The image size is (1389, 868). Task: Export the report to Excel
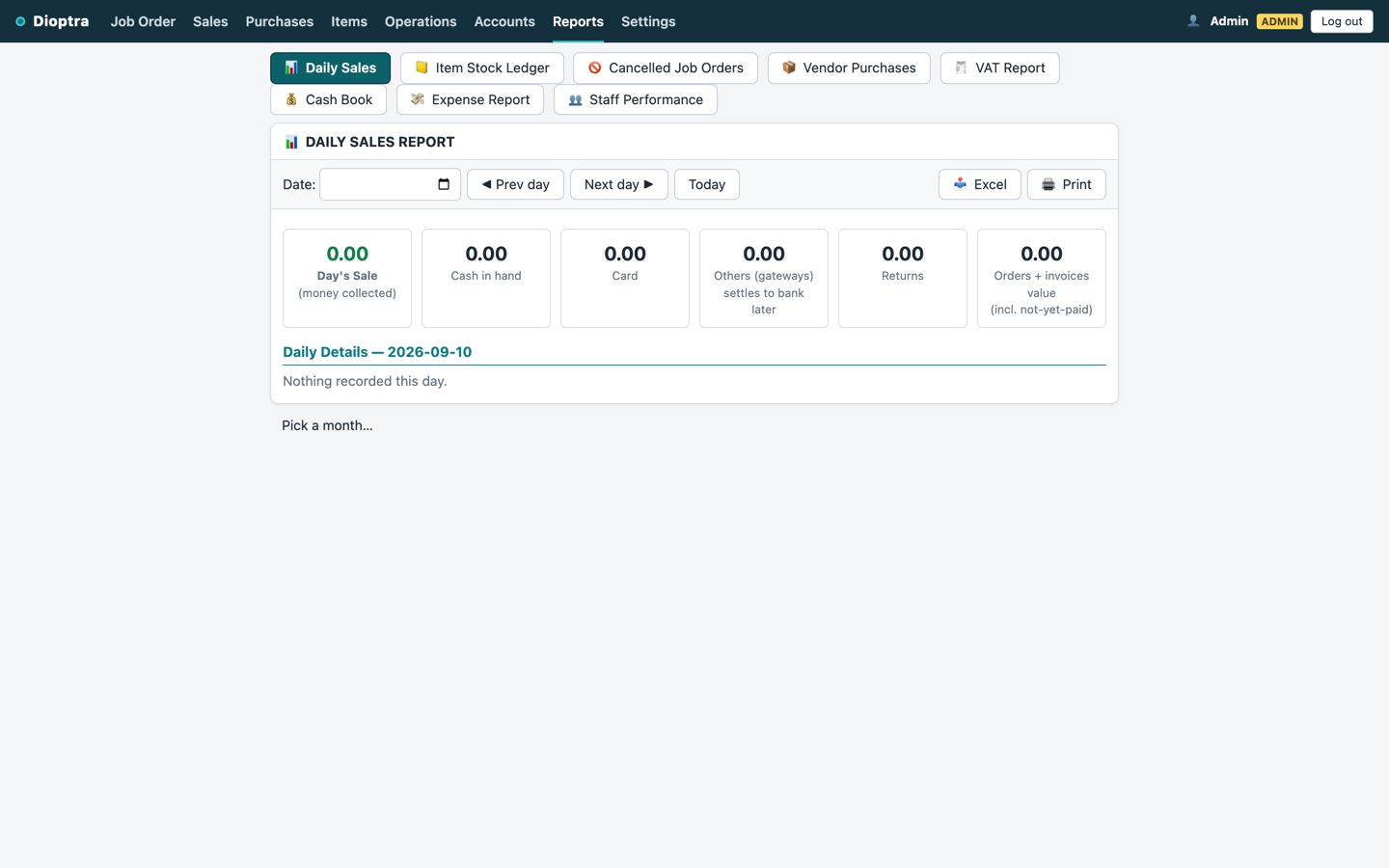coord(979,184)
